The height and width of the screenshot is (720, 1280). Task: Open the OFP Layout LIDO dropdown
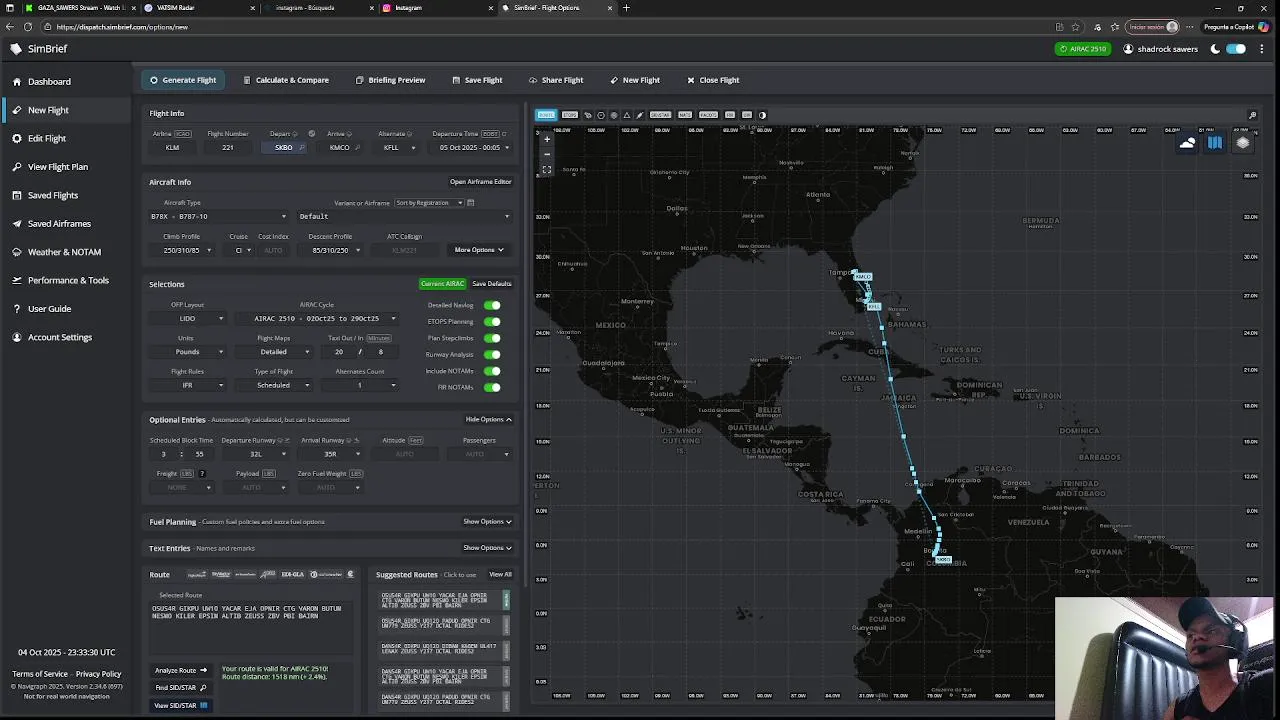188,319
